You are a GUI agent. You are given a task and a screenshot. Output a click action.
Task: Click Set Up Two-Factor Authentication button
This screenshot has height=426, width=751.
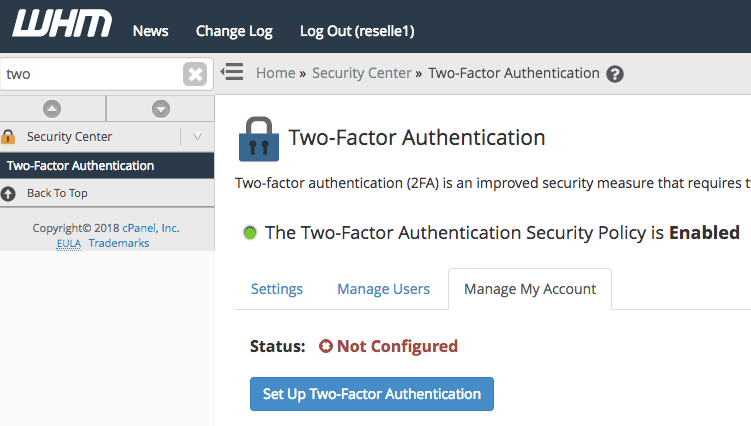click(x=372, y=394)
